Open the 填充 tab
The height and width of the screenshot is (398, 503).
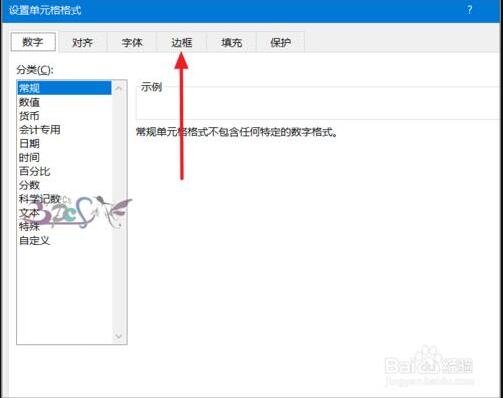[231, 42]
